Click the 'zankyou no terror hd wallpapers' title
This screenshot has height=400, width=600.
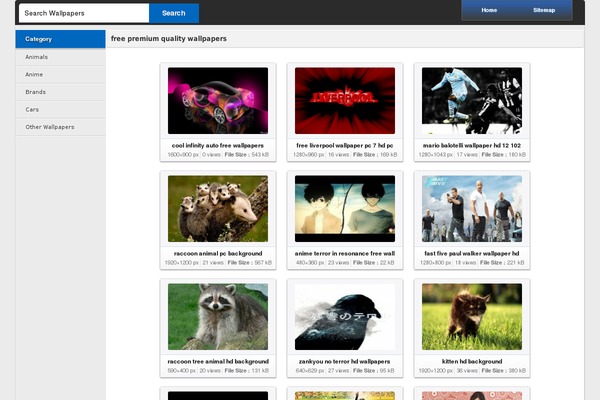pyautogui.click(x=345, y=361)
